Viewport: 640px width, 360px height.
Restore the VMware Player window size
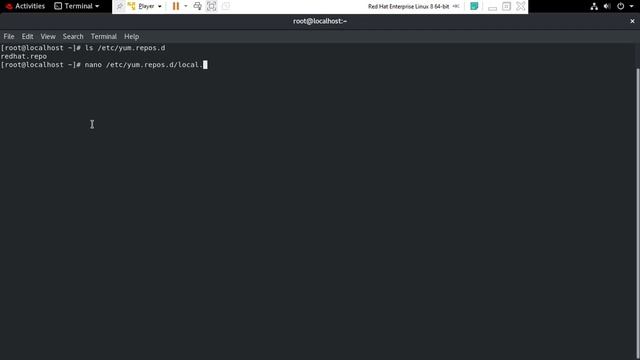(x=506, y=6)
